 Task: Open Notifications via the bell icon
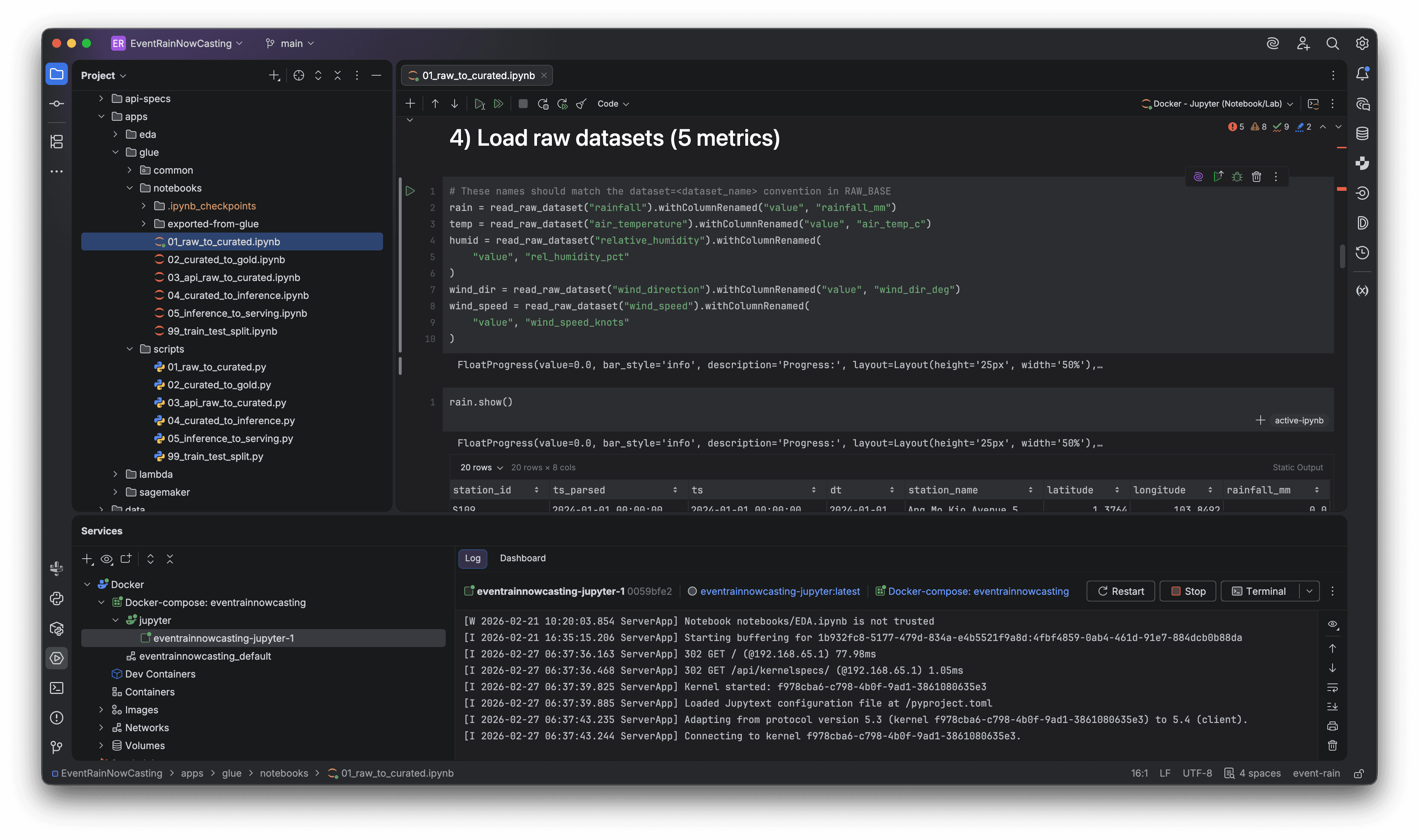pyautogui.click(x=1363, y=73)
